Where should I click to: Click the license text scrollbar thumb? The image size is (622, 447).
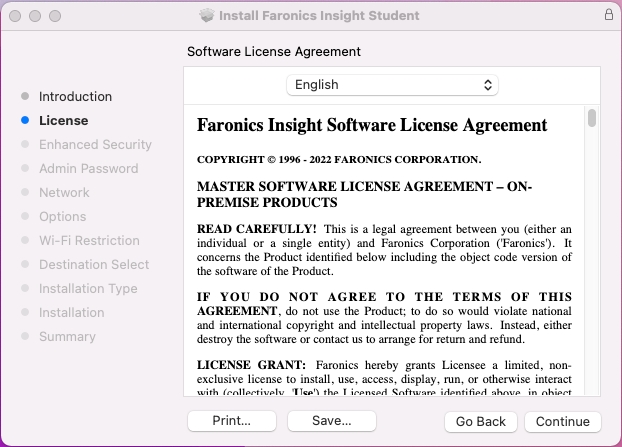(592, 118)
